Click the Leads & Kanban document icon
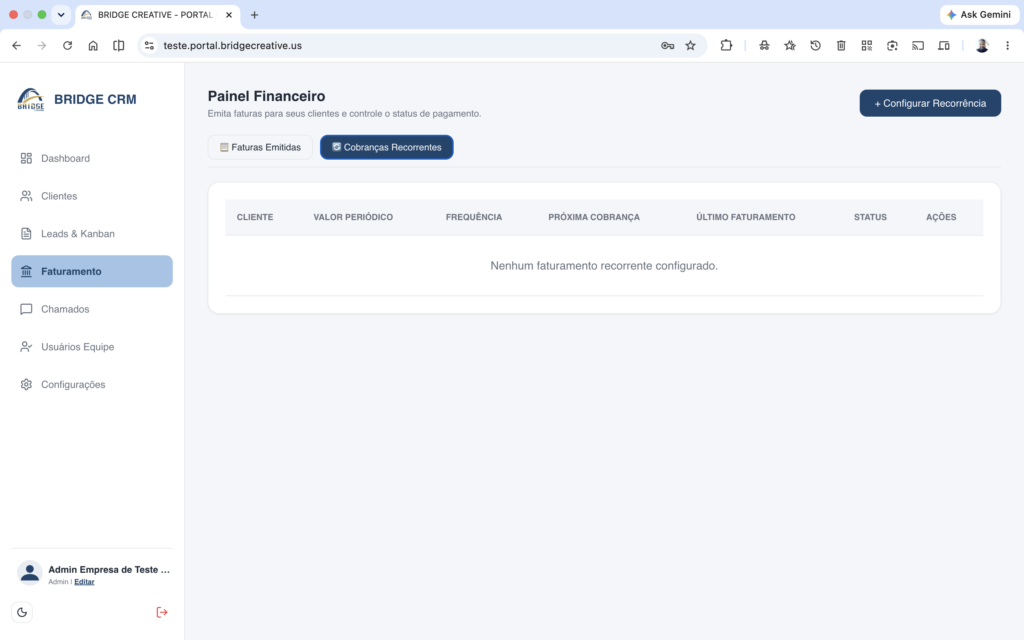This screenshot has width=1024, height=640. [26, 234]
